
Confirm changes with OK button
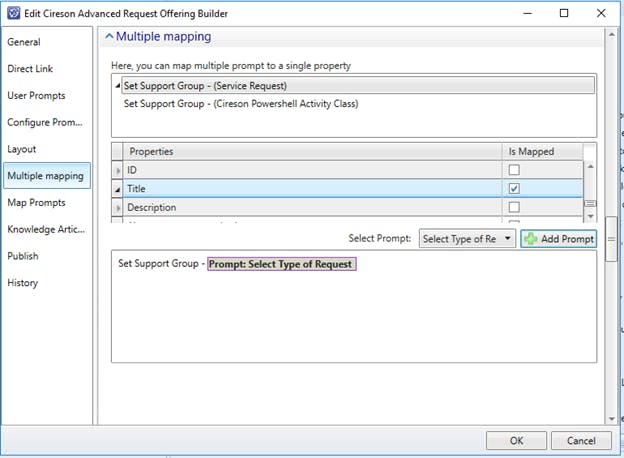(x=516, y=441)
